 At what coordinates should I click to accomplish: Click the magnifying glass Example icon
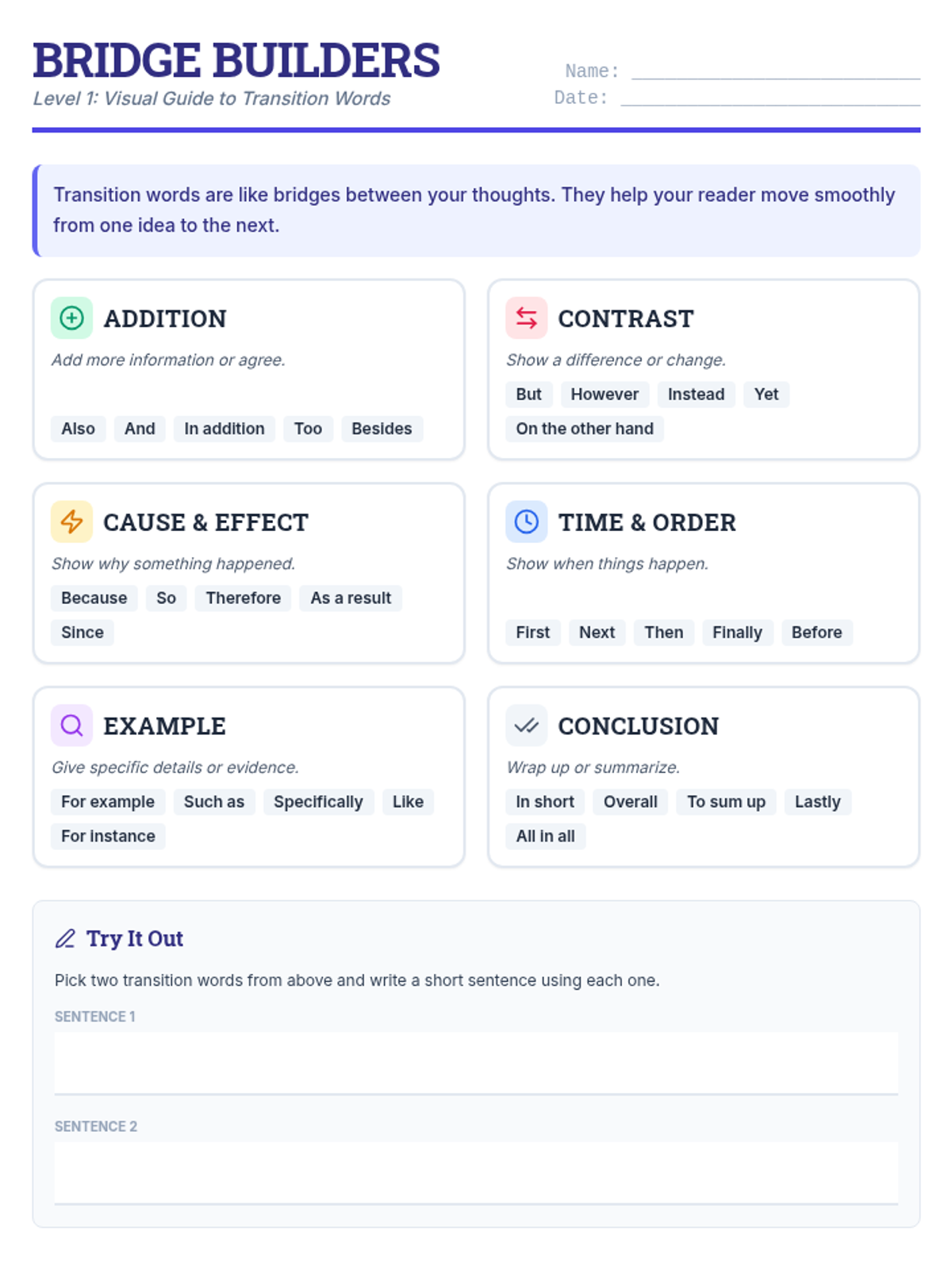(71, 725)
